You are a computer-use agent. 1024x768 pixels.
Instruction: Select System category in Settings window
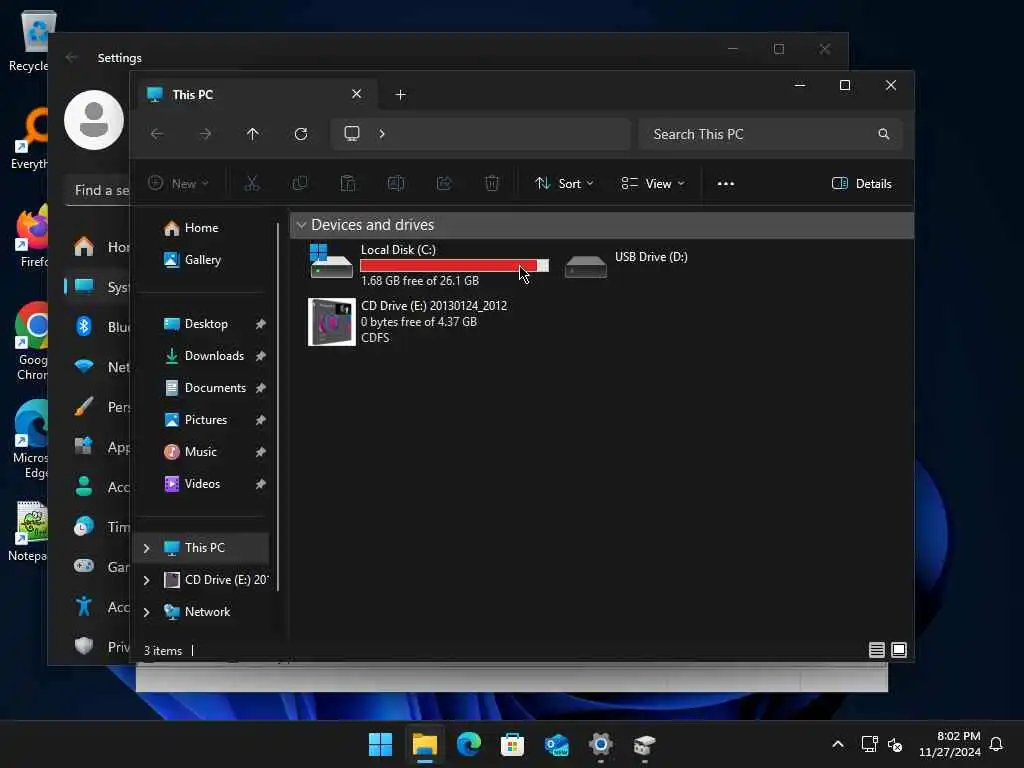pos(98,287)
